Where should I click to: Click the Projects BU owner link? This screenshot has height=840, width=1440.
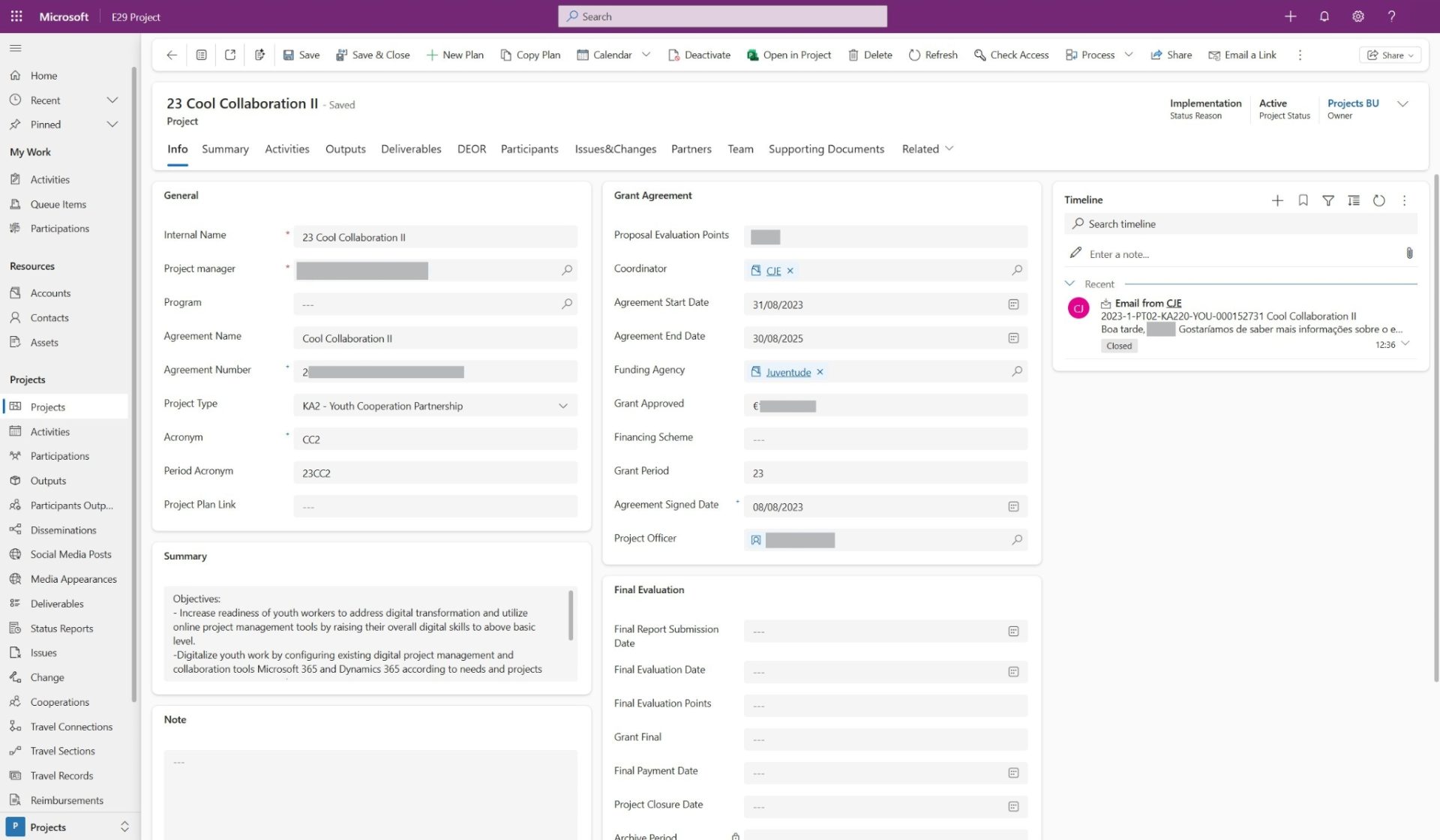pos(1352,103)
